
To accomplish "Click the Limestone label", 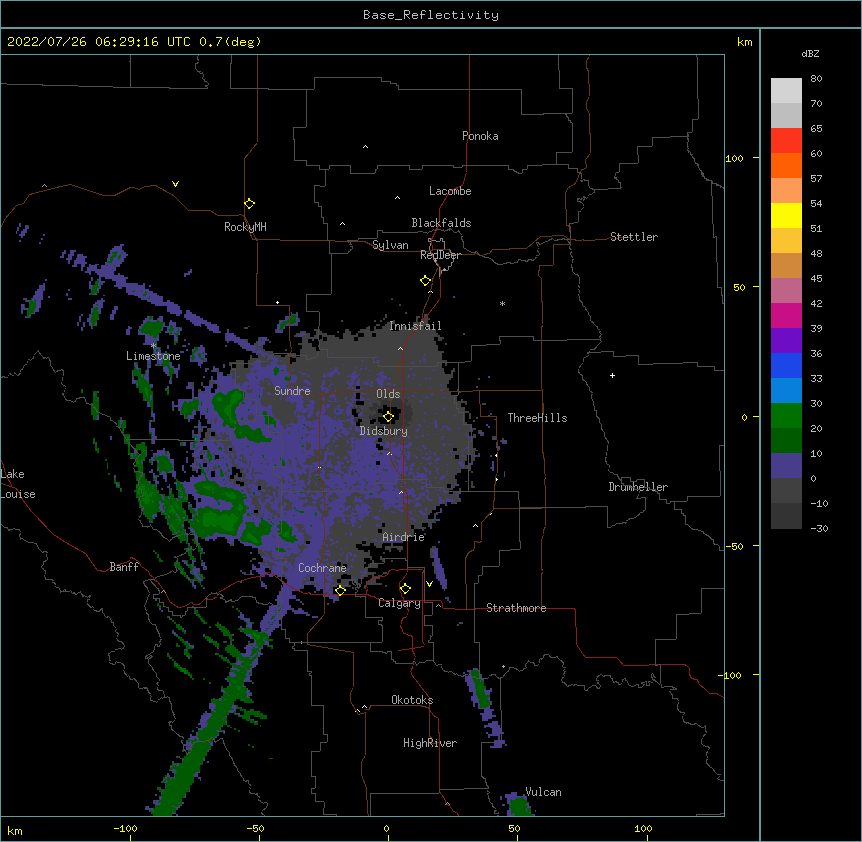I will [x=153, y=356].
